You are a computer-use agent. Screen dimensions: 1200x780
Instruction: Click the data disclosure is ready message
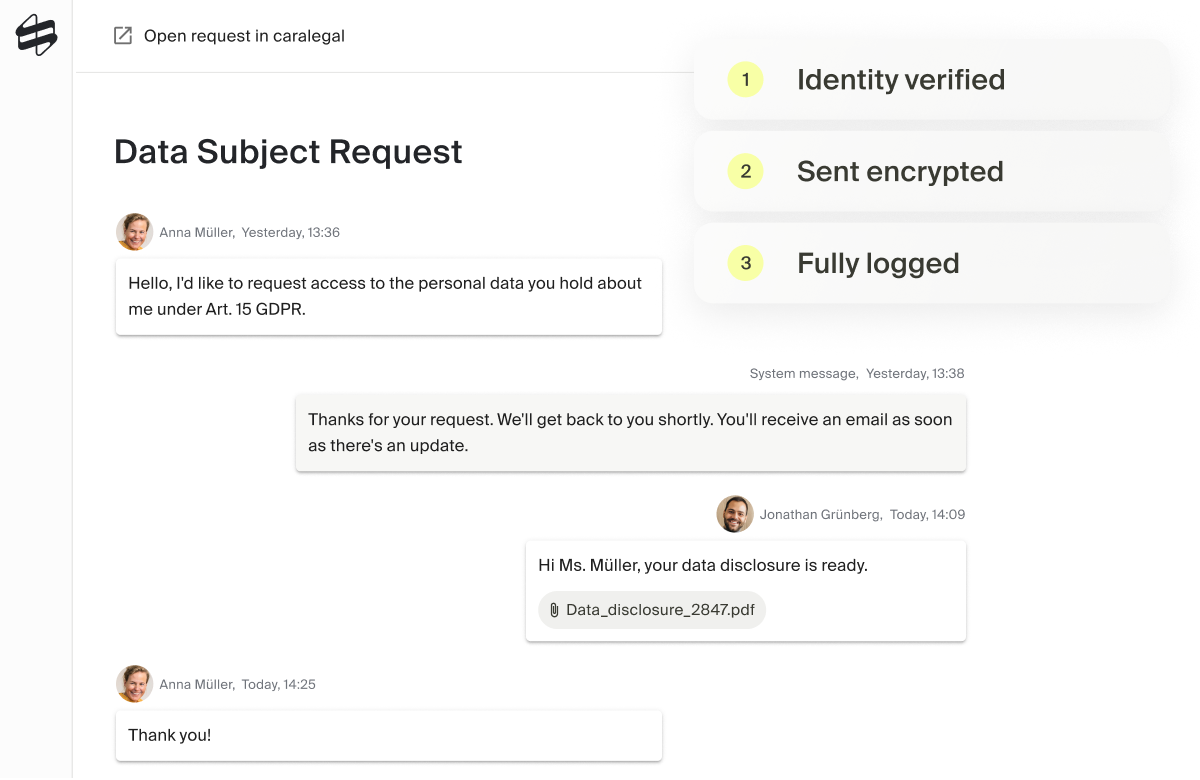pyautogui.click(x=746, y=591)
